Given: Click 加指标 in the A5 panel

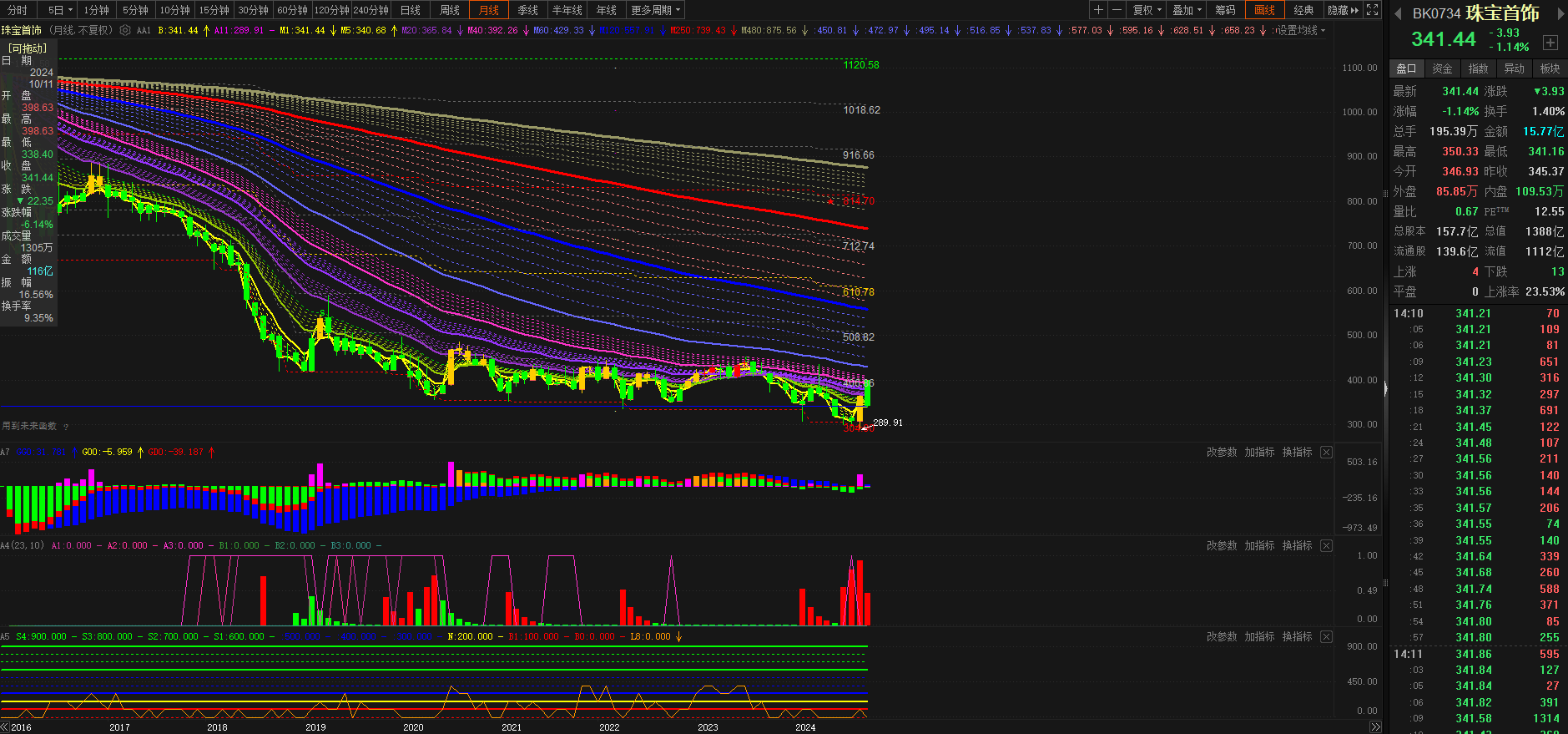Looking at the screenshot, I should pyautogui.click(x=1259, y=636).
